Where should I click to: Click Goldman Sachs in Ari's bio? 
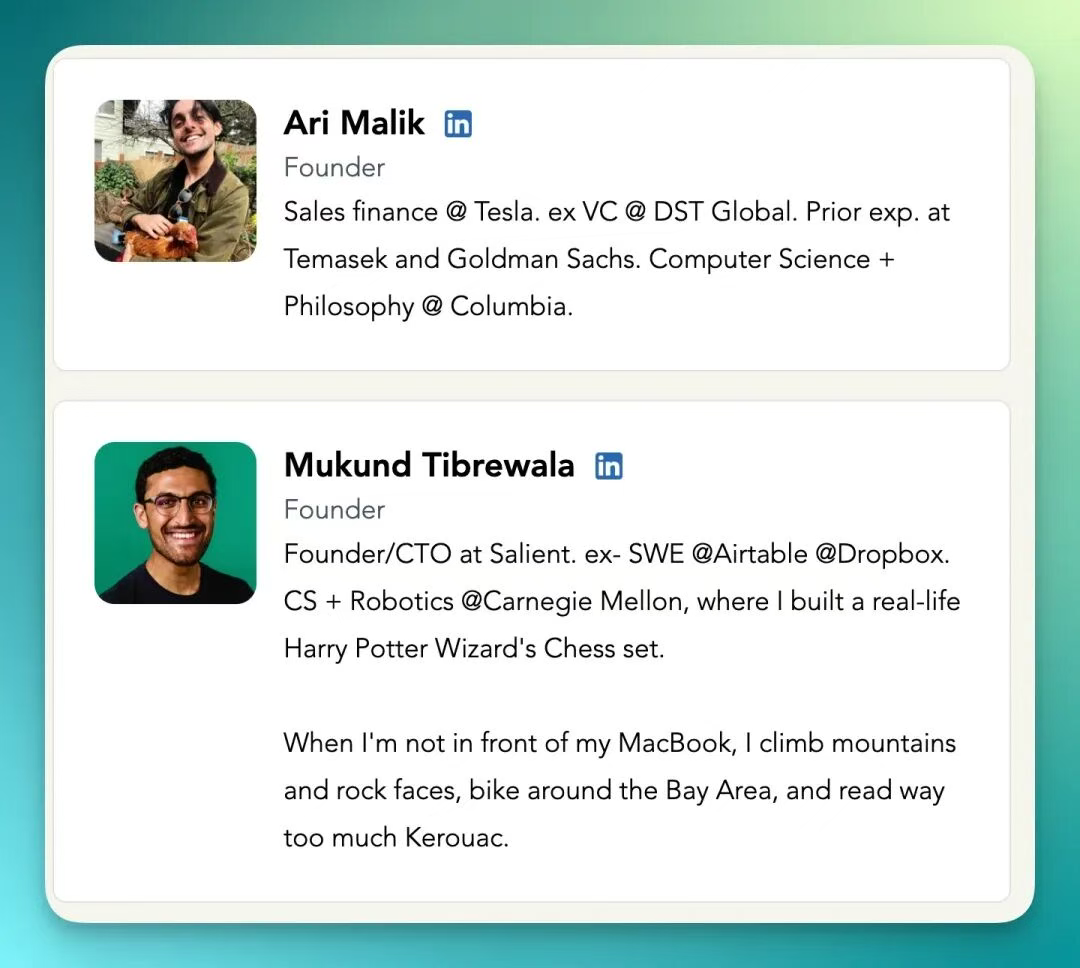click(x=543, y=259)
